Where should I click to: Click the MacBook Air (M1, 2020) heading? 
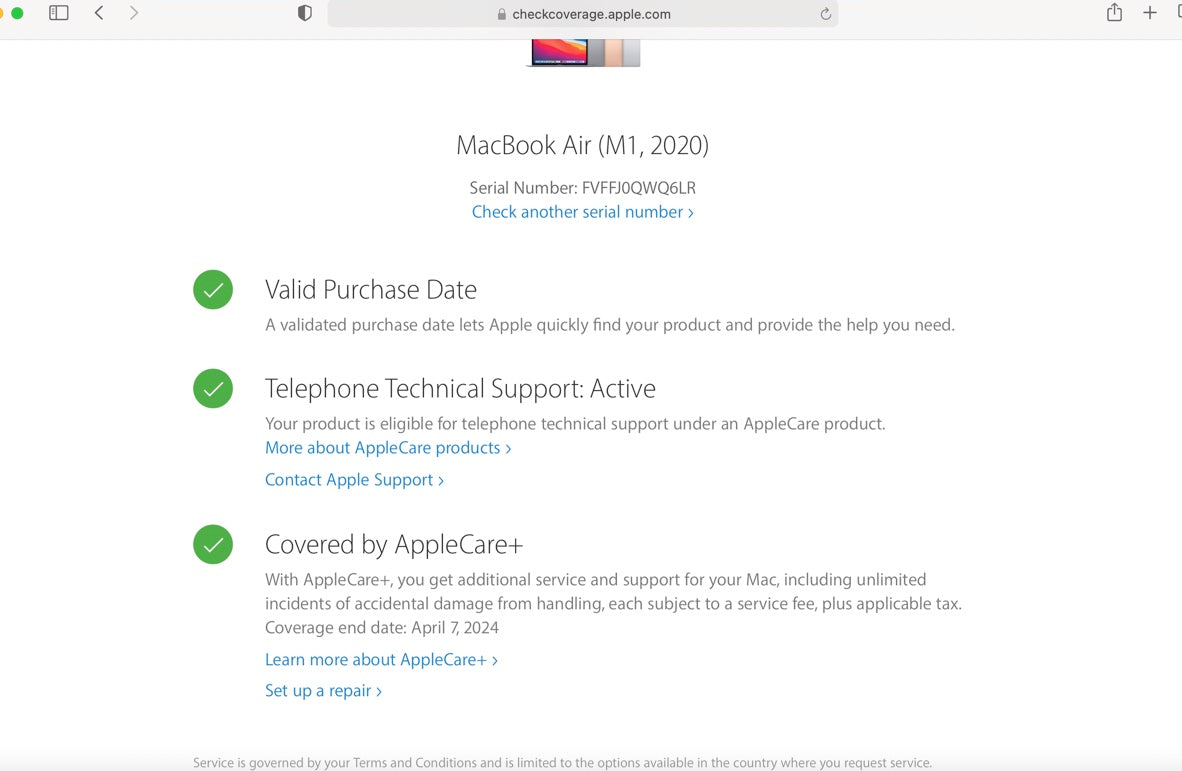(582, 146)
